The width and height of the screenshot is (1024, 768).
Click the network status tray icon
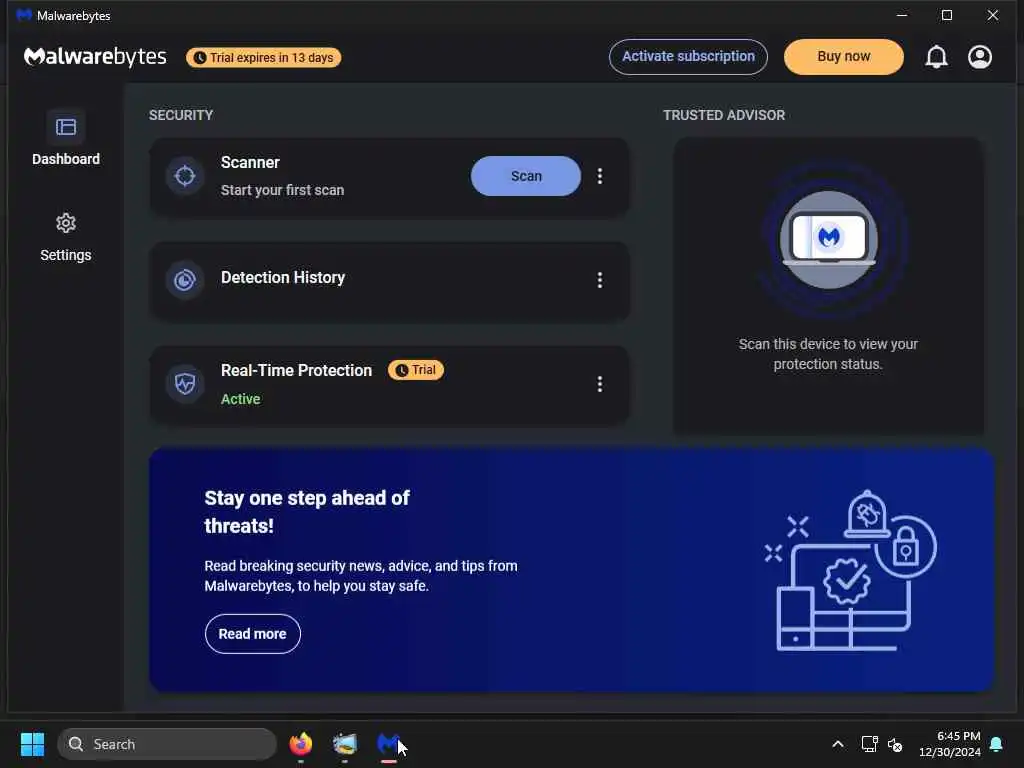(869, 744)
